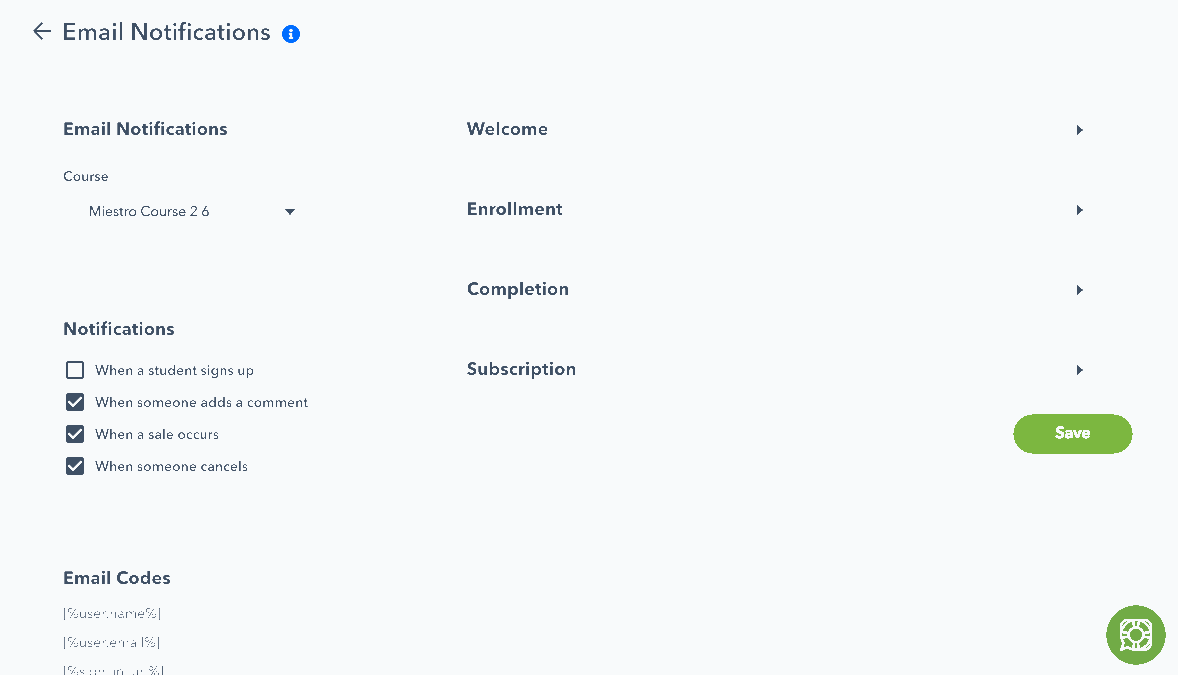
Task: Toggle 'When a sale occurs' checkbox
Action: coord(75,434)
